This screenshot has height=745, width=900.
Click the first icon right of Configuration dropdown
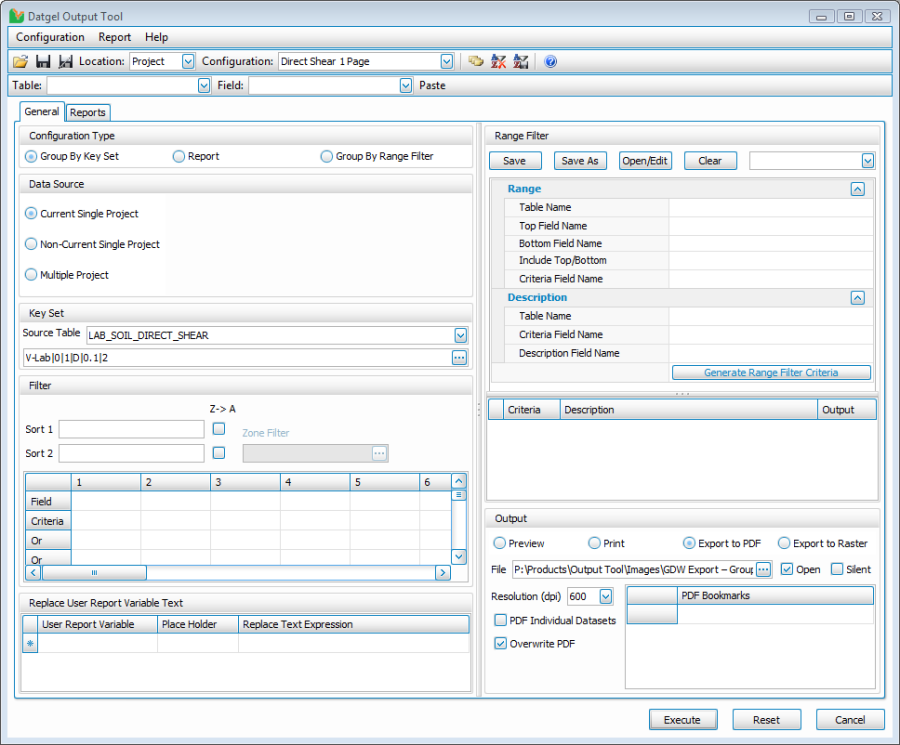coord(476,61)
